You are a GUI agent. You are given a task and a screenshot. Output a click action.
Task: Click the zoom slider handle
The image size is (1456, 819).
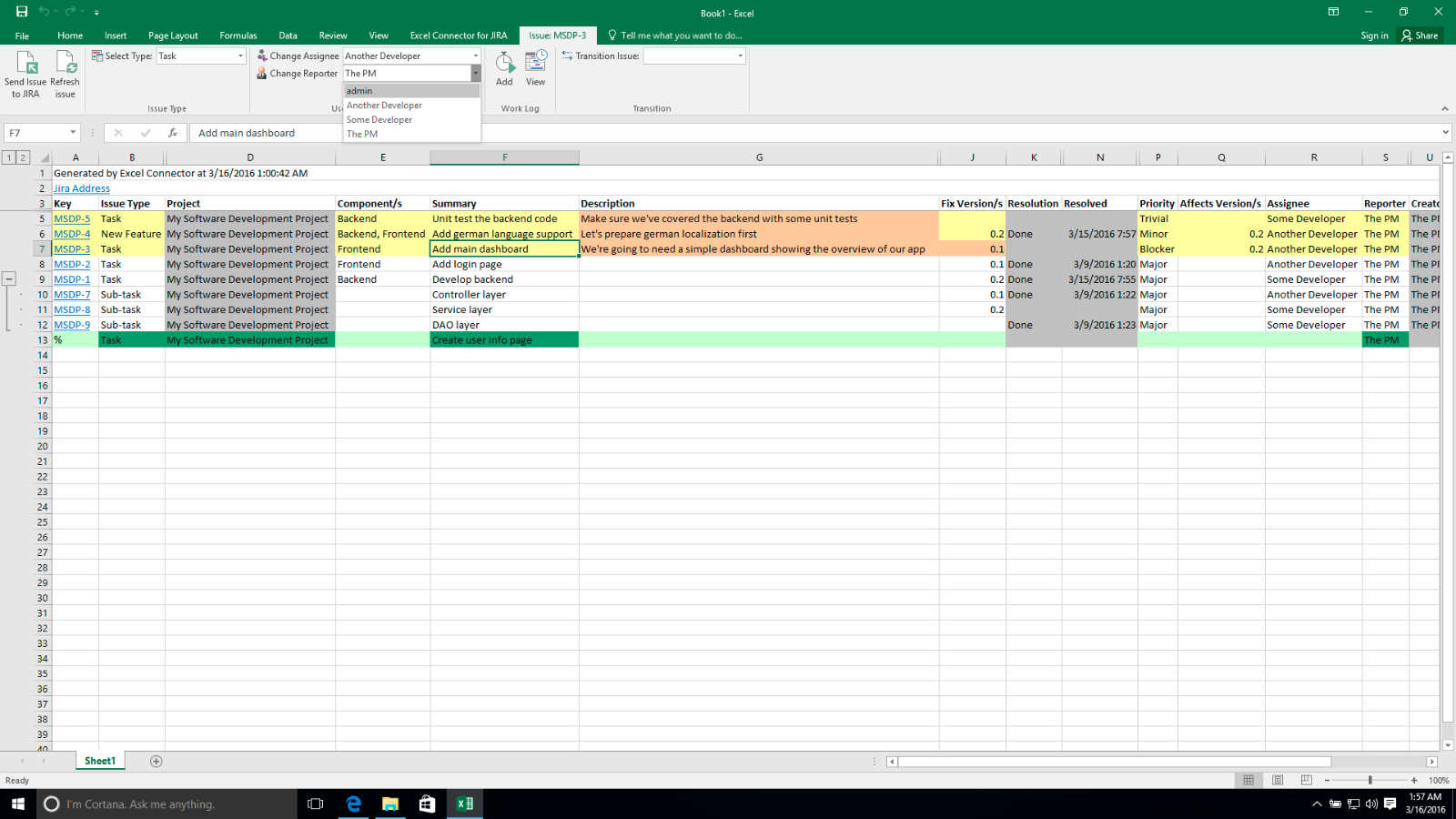(1370, 780)
